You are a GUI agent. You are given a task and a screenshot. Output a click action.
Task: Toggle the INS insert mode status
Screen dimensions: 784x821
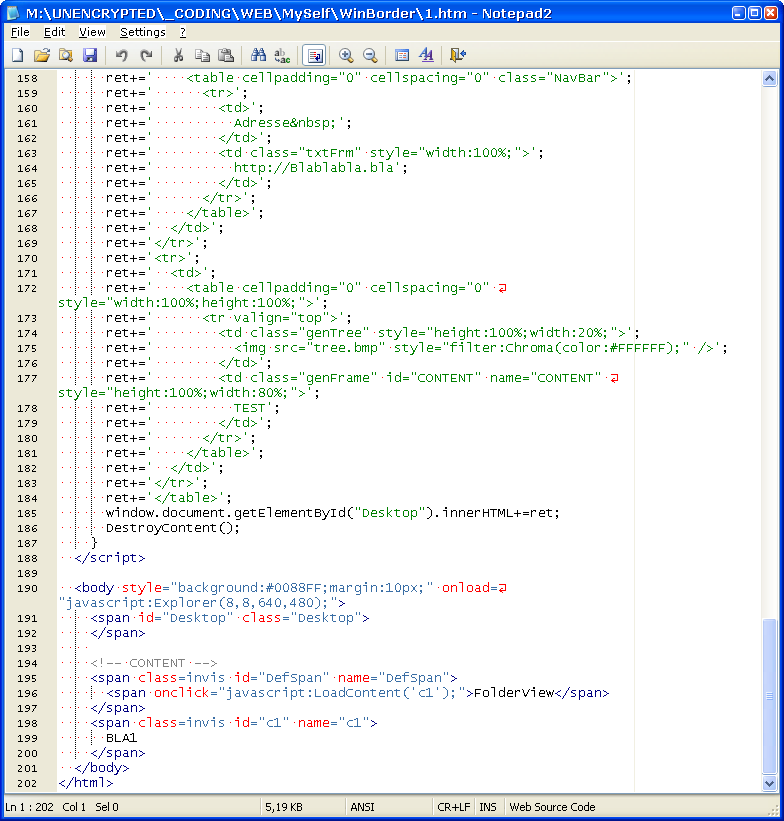[x=488, y=807]
